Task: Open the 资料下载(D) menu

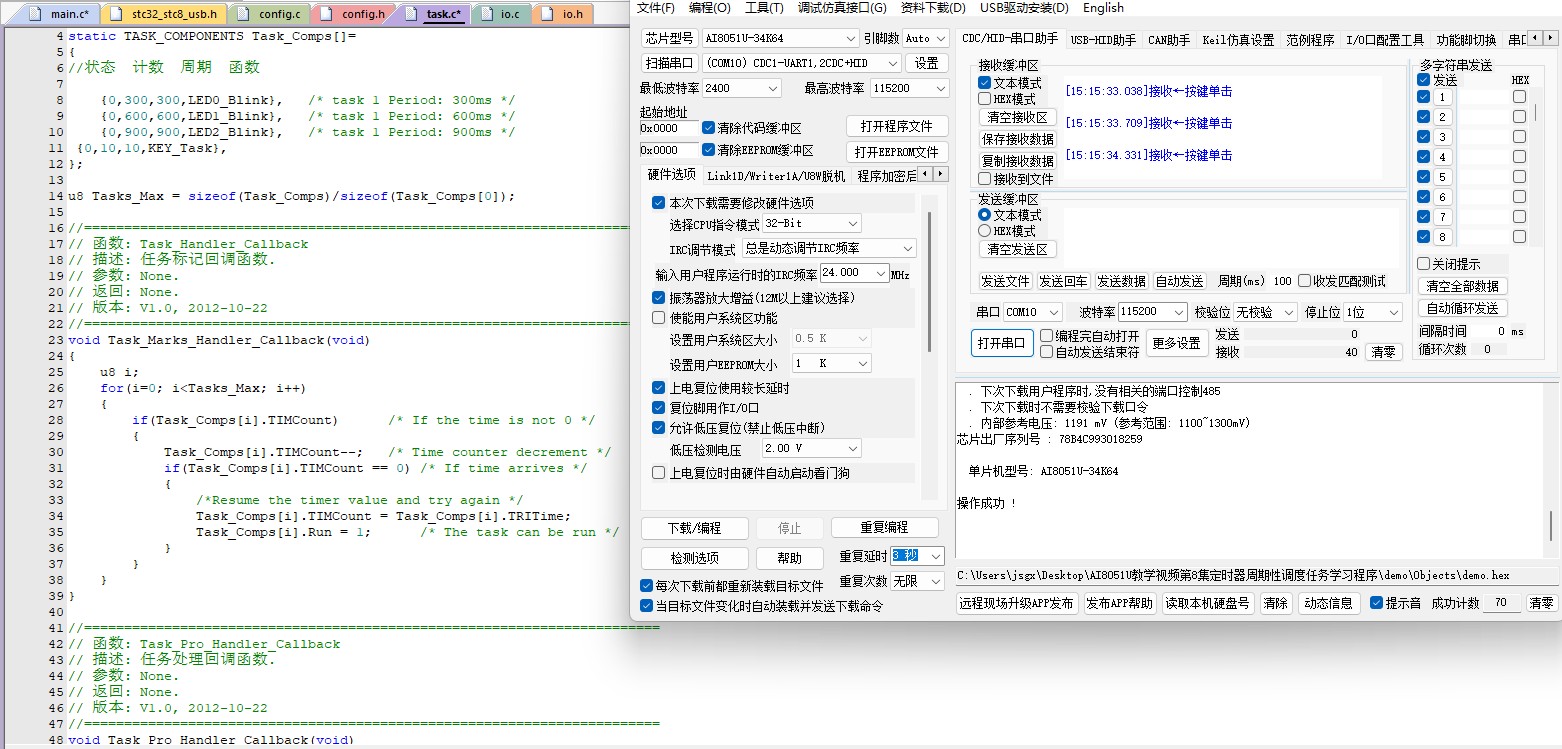Action: (933, 8)
